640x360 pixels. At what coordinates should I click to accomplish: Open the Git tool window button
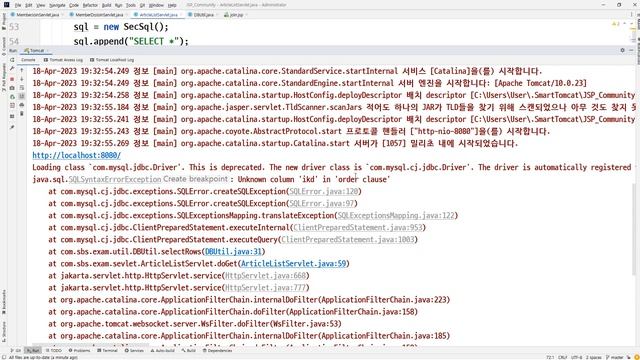16,351
